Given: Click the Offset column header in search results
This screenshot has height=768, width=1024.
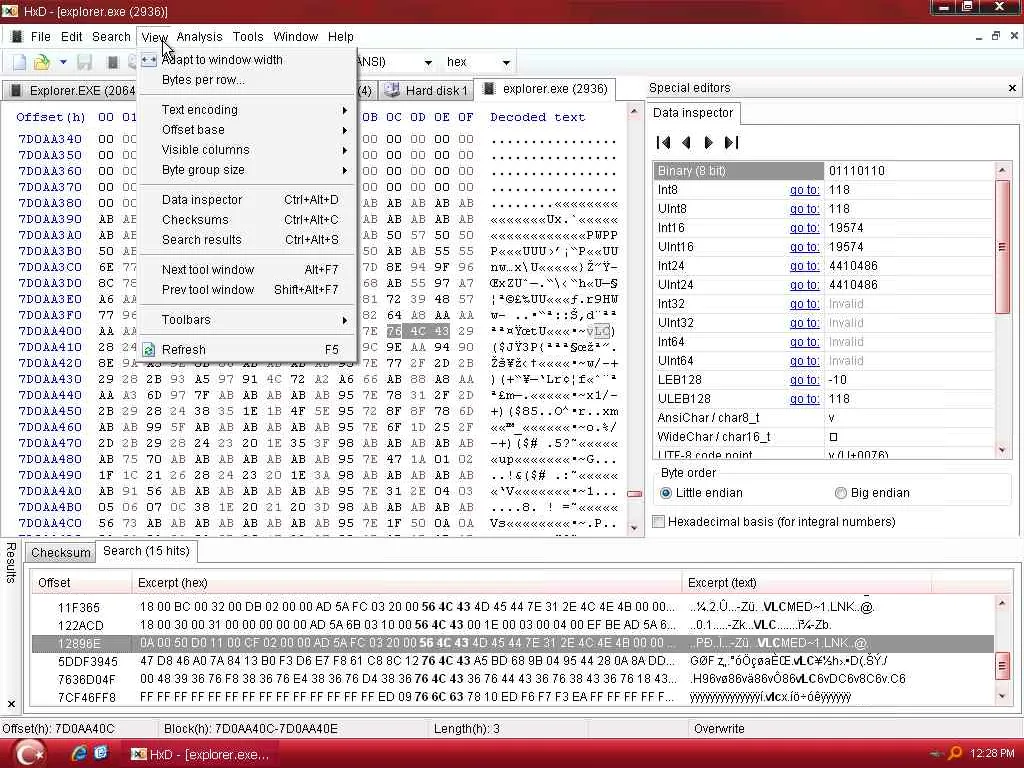Looking at the screenshot, I should tap(82, 583).
